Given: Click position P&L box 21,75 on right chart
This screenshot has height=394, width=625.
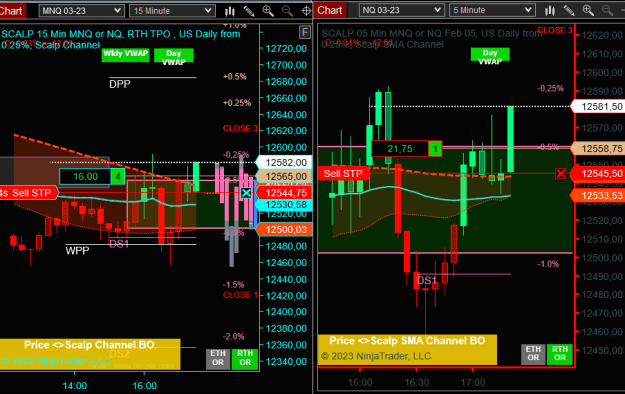Looking at the screenshot, I should coord(400,149).
